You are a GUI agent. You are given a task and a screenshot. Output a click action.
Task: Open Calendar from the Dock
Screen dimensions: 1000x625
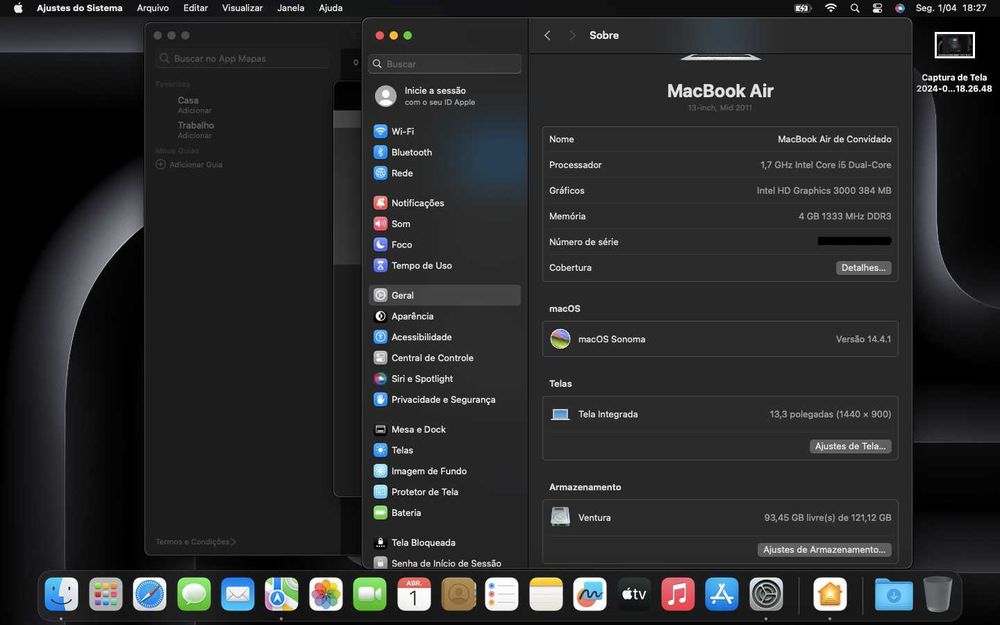coord(414,594)
